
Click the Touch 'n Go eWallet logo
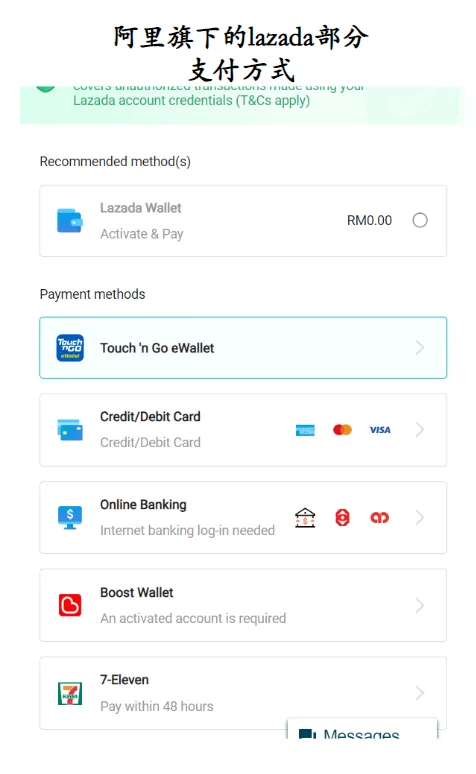coord(70,348)
